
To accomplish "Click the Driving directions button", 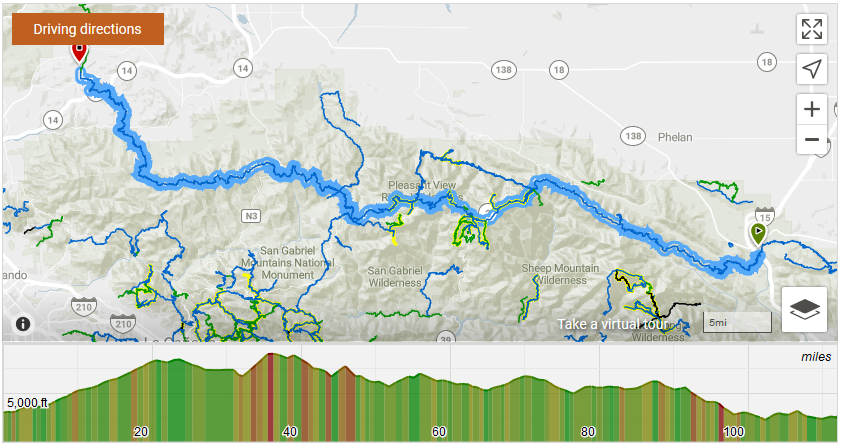I will point(88,29).
